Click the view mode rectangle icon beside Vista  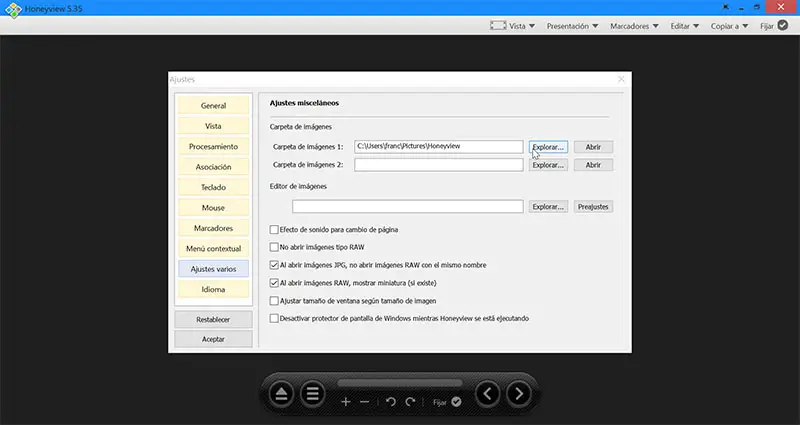coord(498,26)
